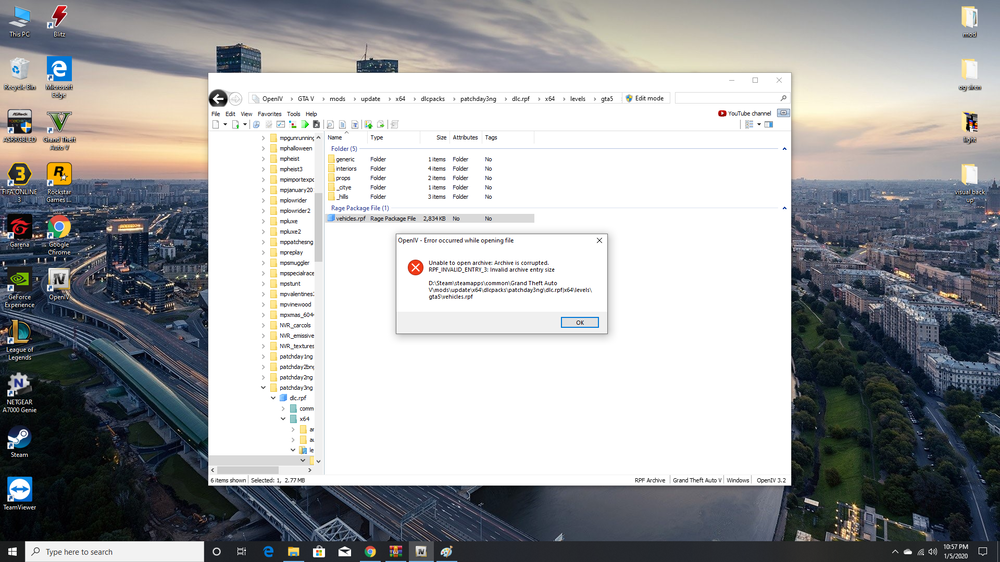
Task: Open the Tools menu
Action: tap(293, 114)
